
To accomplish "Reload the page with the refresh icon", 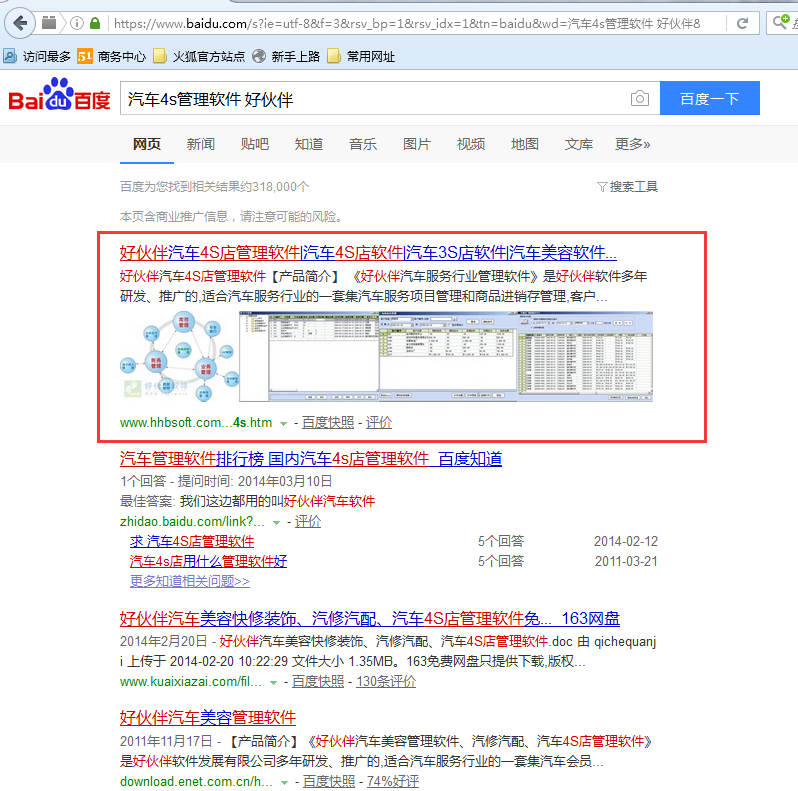I will 743,23.
